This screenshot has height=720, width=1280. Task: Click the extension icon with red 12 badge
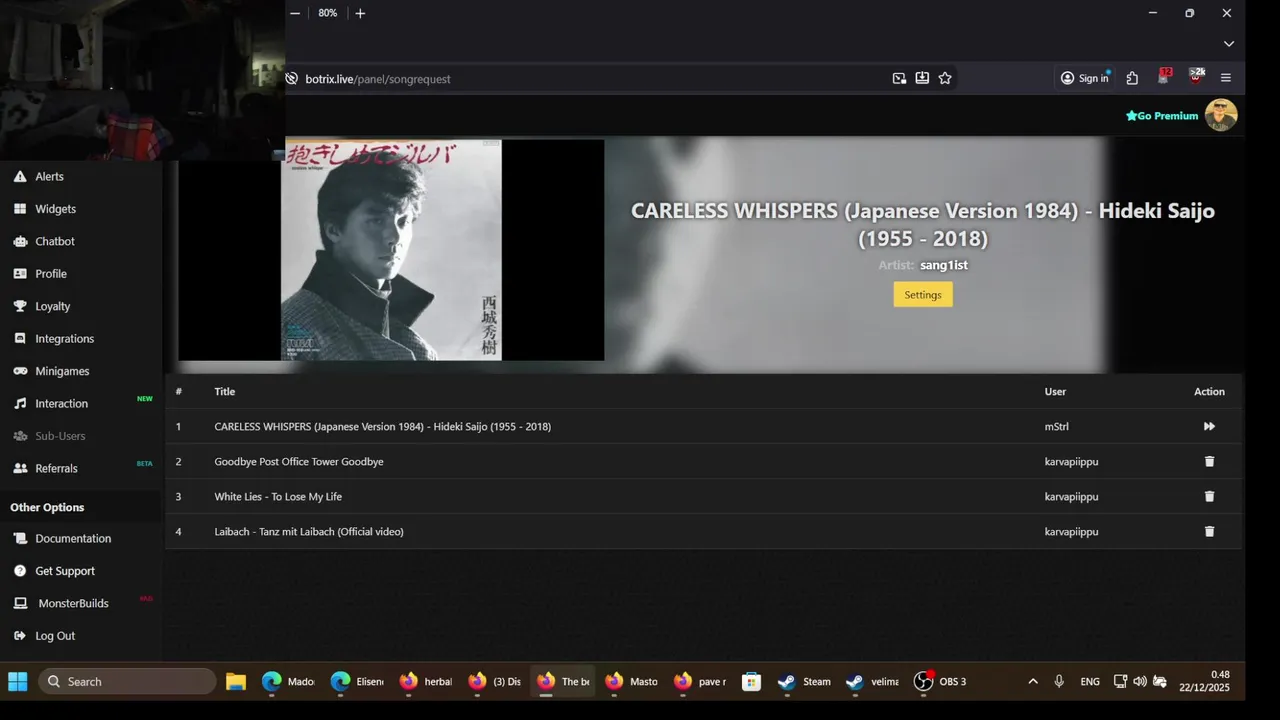[1164, 76]
